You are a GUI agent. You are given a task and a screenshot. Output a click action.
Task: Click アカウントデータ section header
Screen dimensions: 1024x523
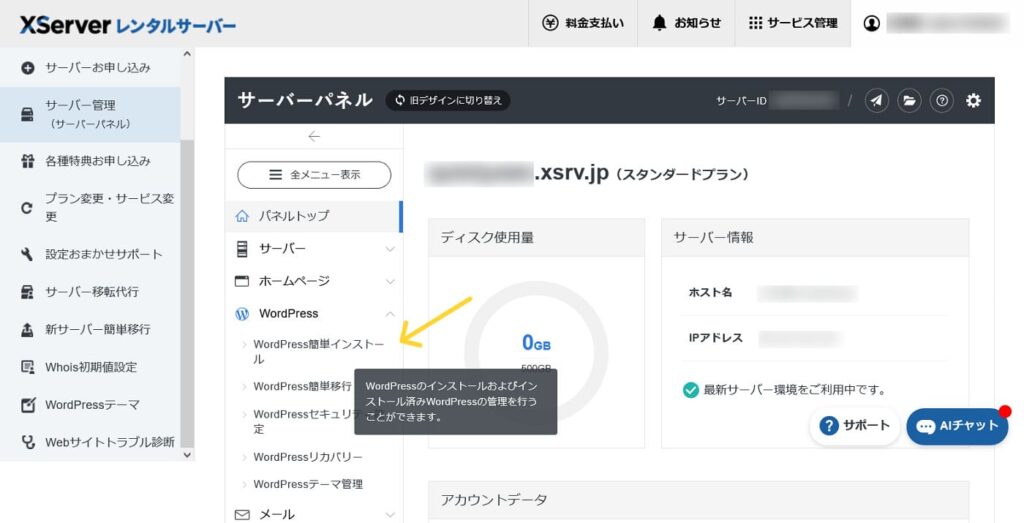[x=699, y=501]
